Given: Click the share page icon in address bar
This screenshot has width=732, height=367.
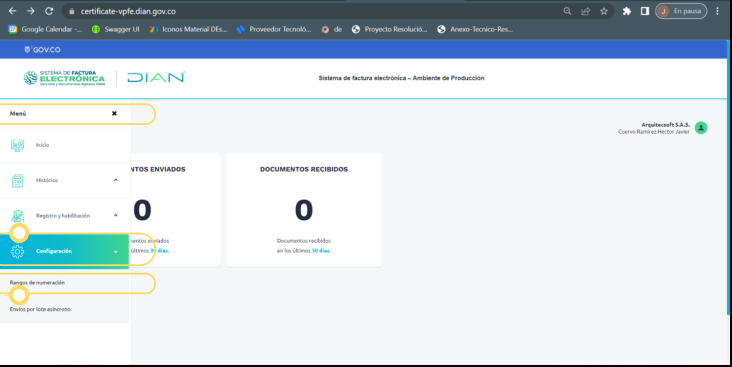Looking at the screenshot, I should [585, 11].
